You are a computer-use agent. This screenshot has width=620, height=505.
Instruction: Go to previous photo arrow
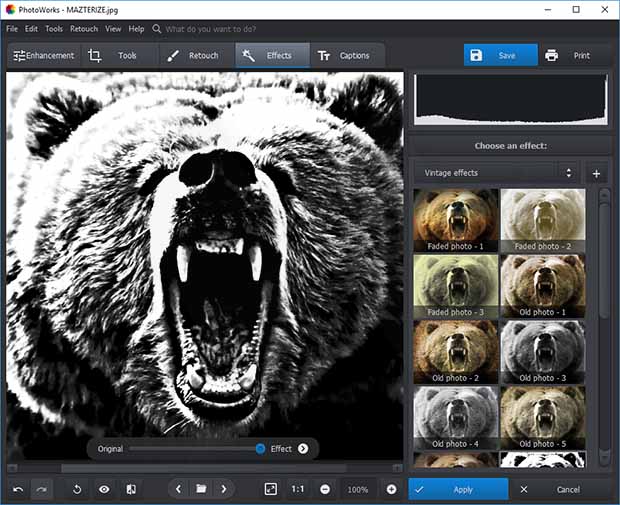pyautogui.click(x=178, y=489)
